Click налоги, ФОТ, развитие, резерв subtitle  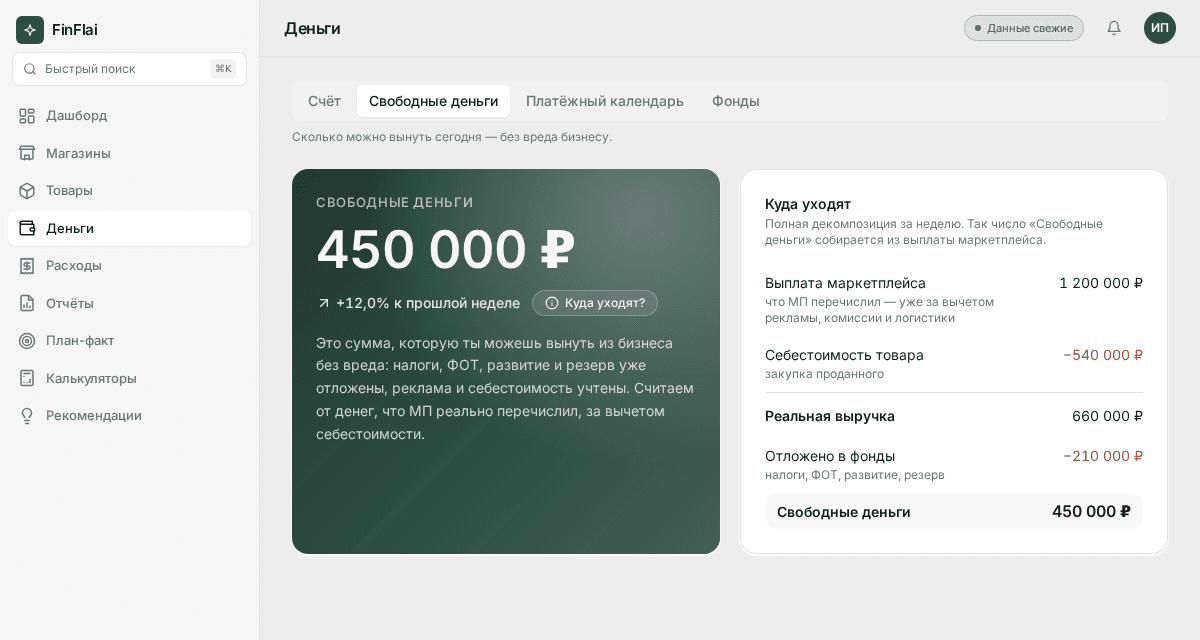click(855, 475)
